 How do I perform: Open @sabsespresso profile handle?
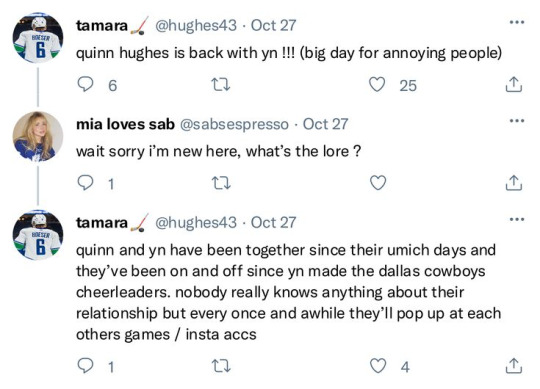(x=234, y=124)
